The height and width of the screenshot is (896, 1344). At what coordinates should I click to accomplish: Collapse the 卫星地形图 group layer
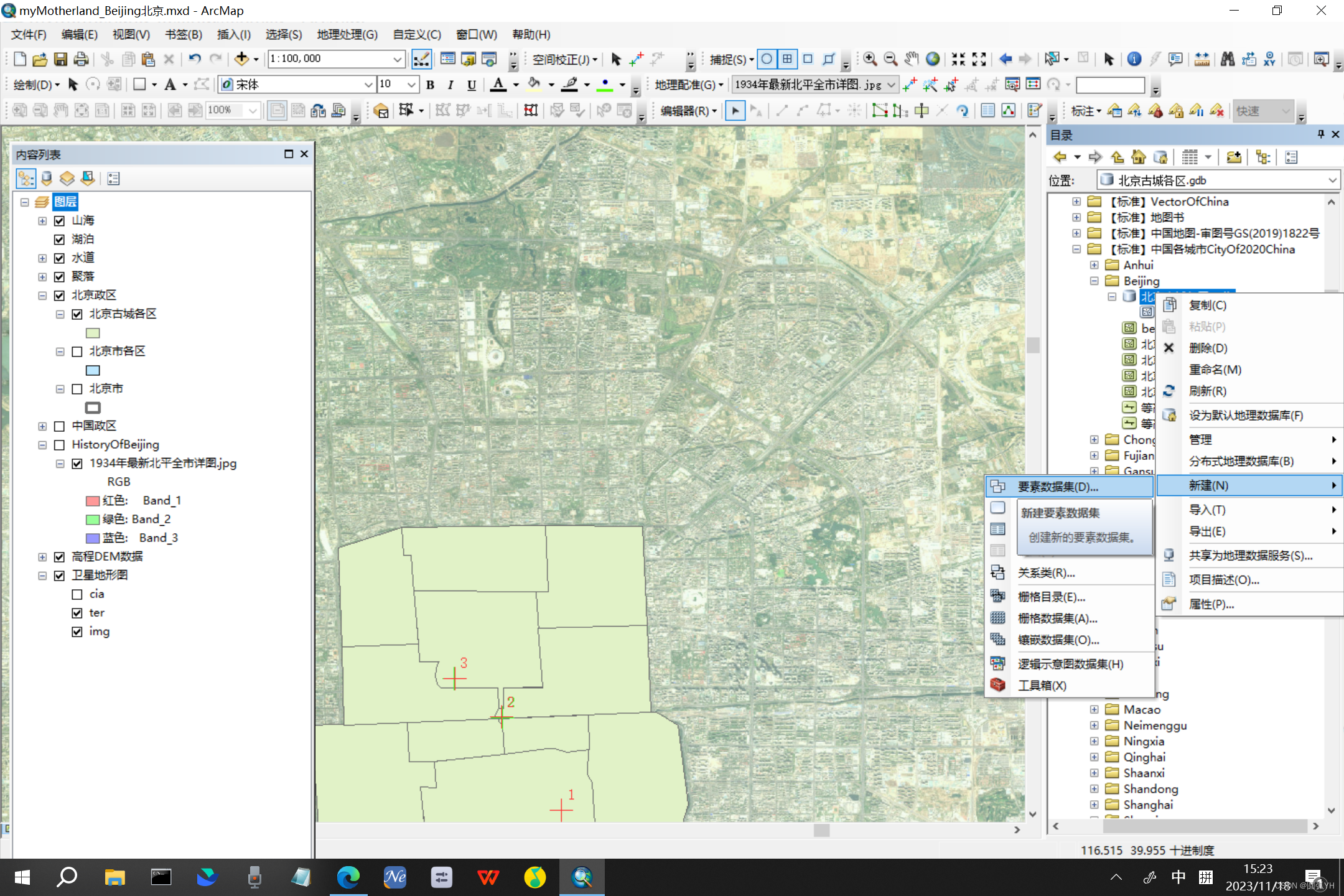coord(42,576)
